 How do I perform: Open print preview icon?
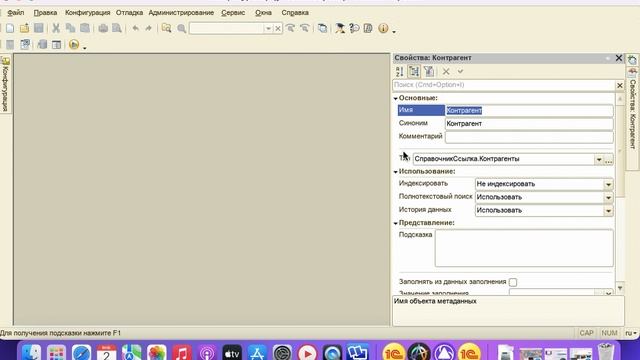[x=117, y=28]
